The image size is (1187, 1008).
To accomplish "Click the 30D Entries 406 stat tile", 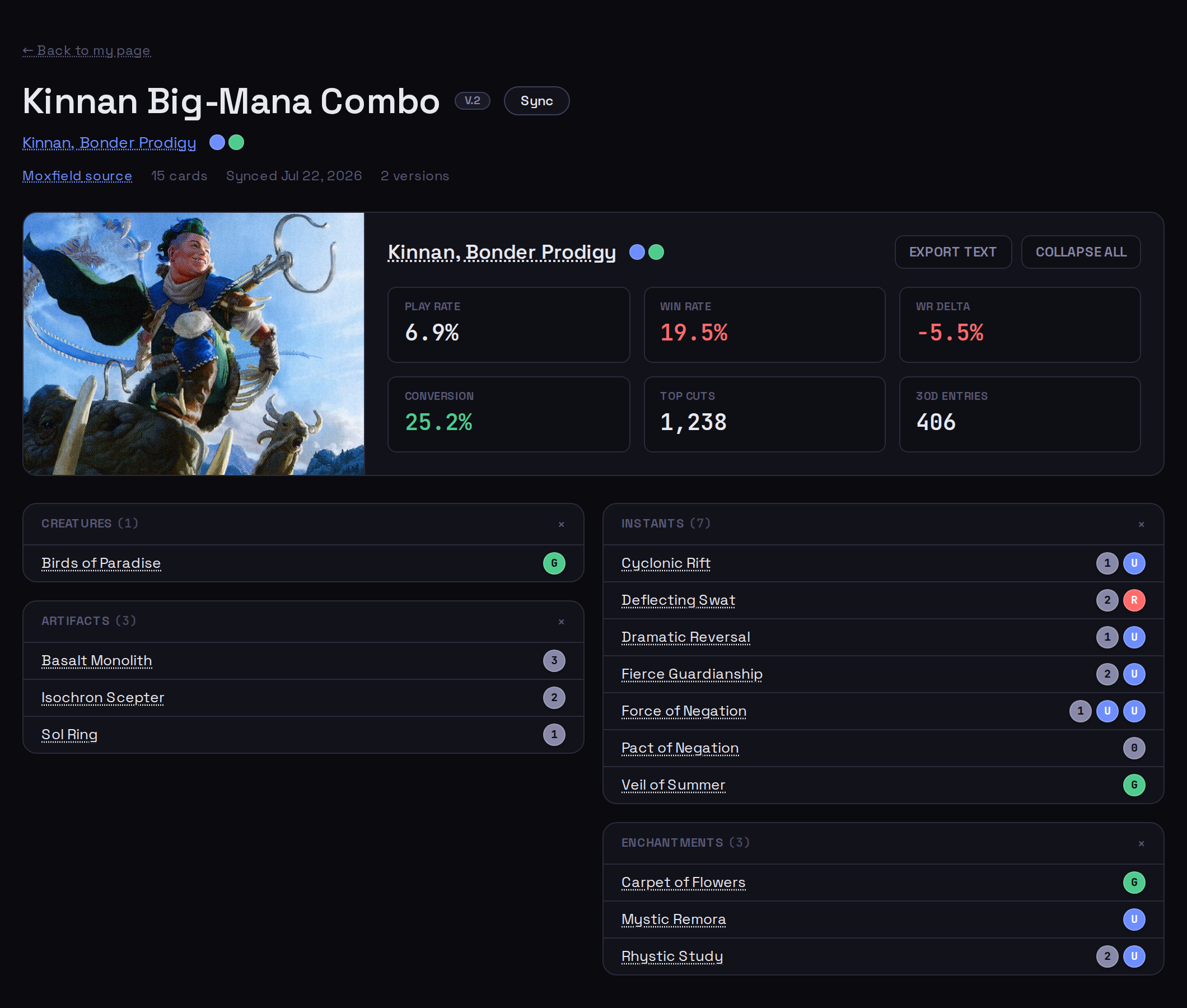I will pyautogui.click(x=1020, y=414).
